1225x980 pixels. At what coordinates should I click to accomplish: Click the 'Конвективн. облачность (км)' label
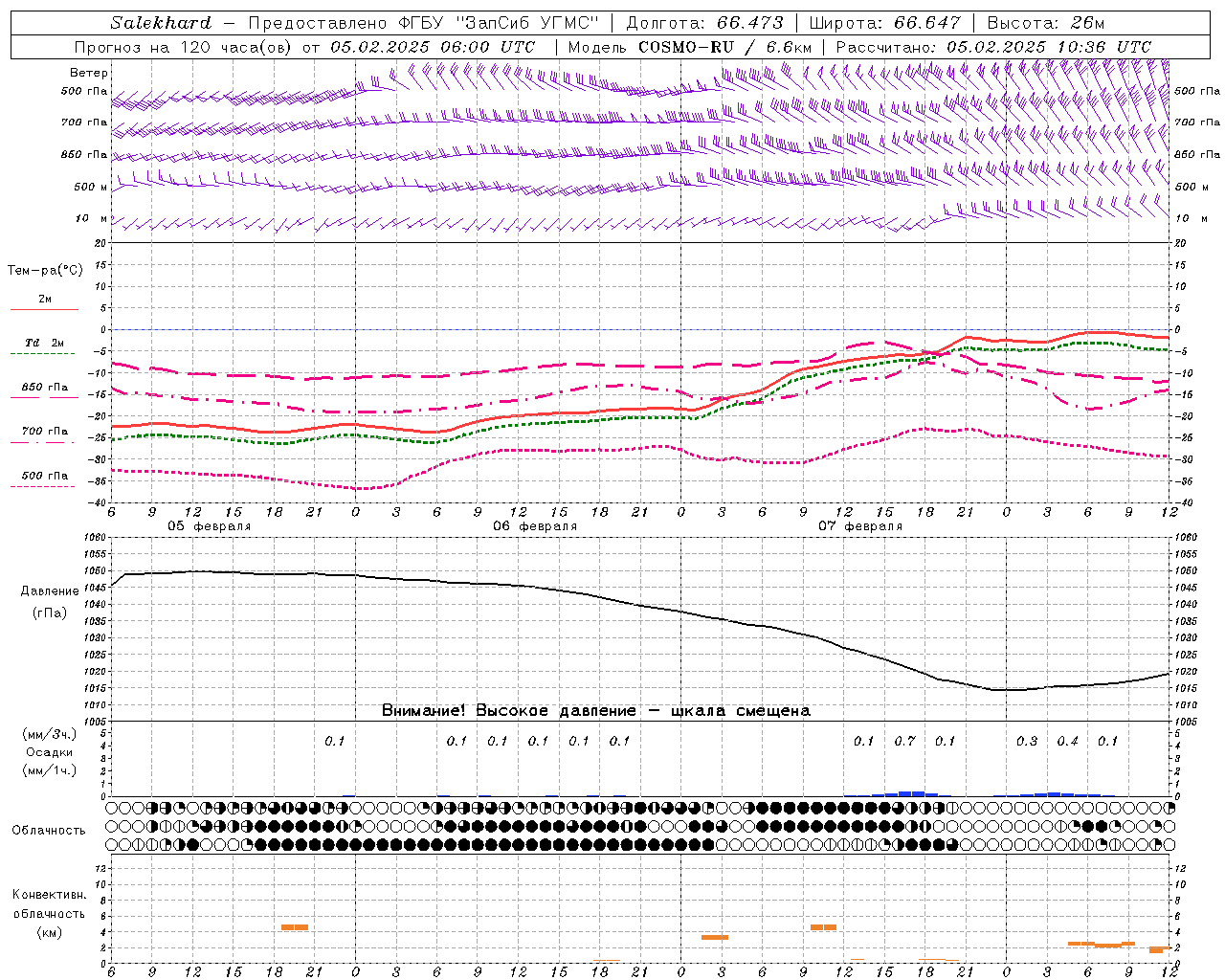tap(49, 914)
